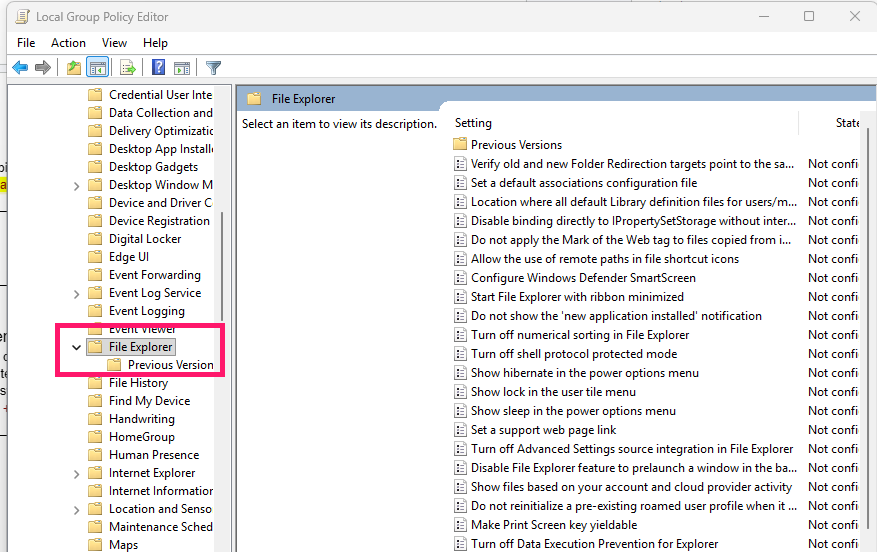Click policy icon next to Make Print Screen key yieldable

pyautogui.click(x=460, y=525)
